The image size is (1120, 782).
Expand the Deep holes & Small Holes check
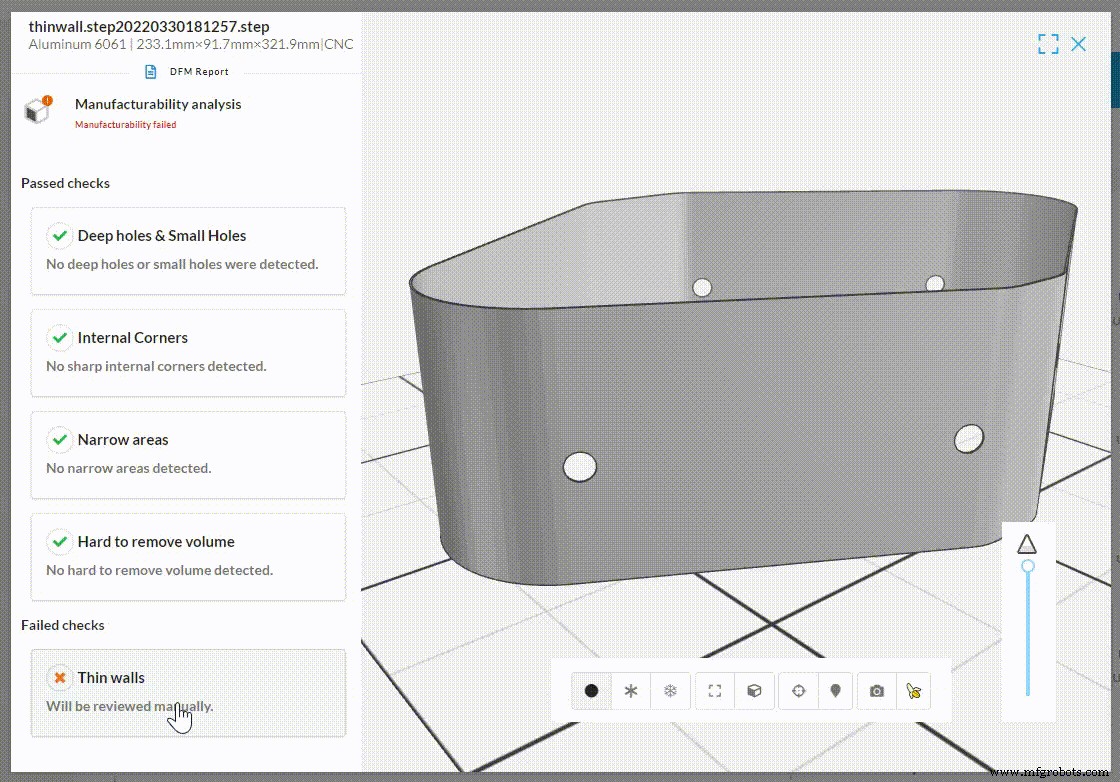click(x=188, y=250)
